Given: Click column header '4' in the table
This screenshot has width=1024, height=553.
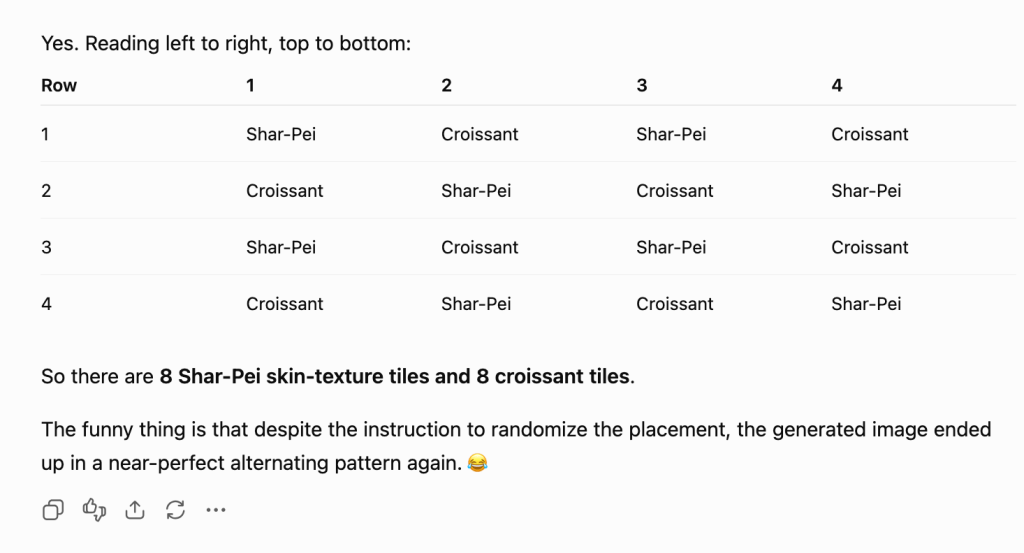Looking at the screenshot, I should 837,86.
